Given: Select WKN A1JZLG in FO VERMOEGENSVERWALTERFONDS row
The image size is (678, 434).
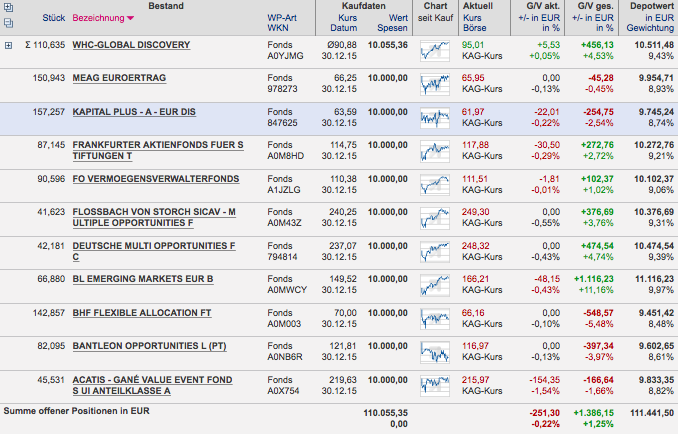Looking at the screenshot, I should [284, 190].
